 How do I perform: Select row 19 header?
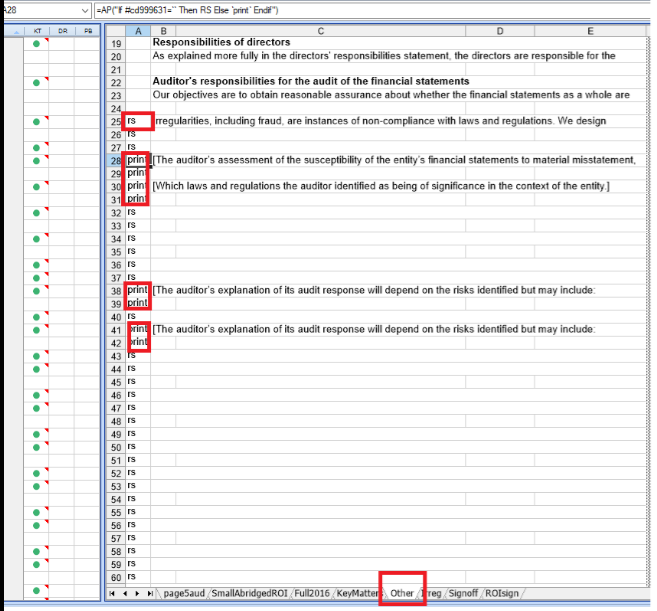tap(116, 44)
